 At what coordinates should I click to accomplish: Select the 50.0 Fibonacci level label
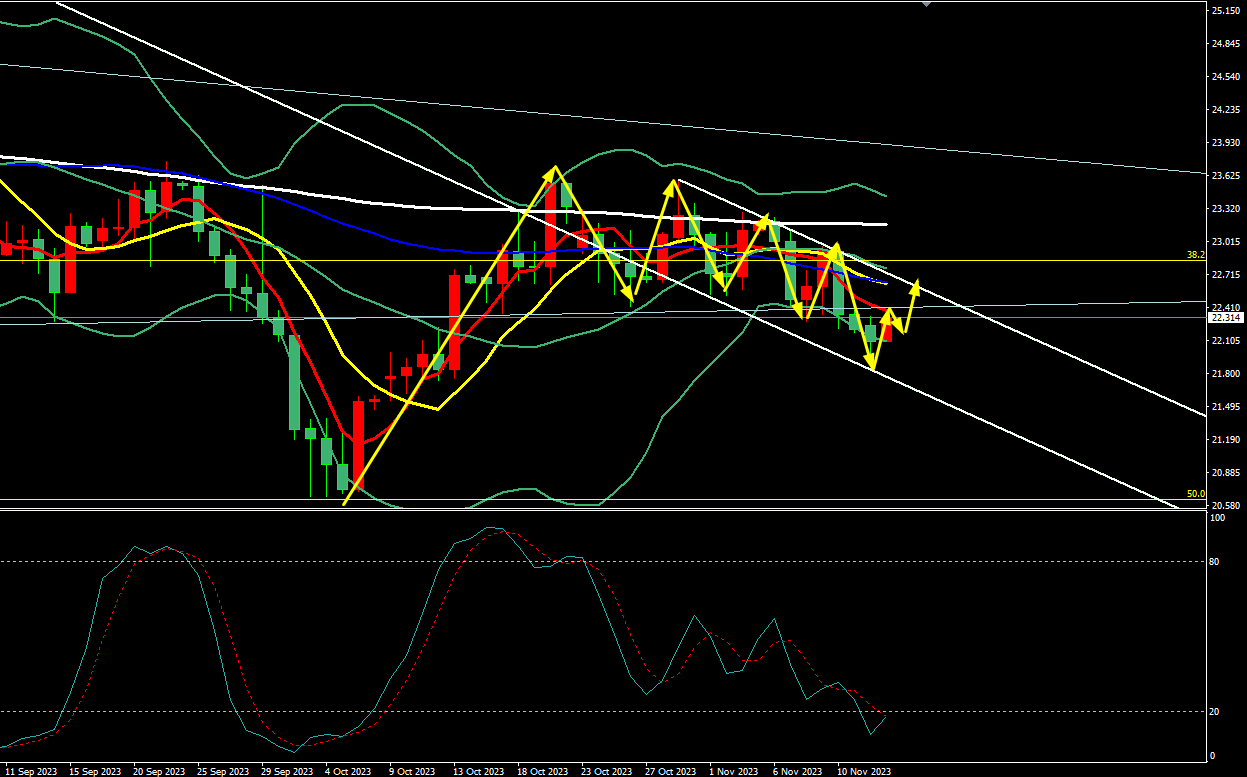tap(1194, 493)
